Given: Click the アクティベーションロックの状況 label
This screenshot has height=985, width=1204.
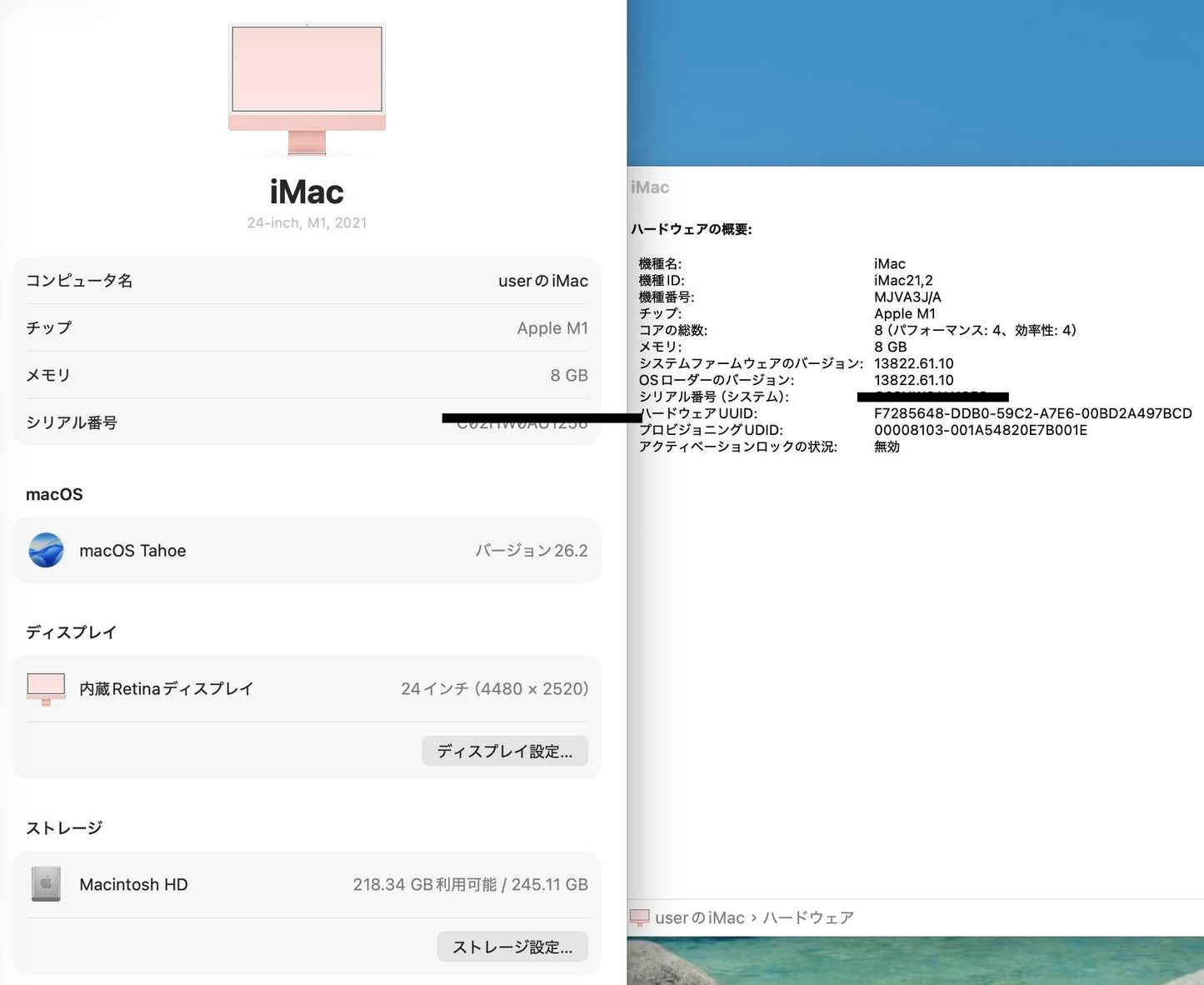Looking at the screenshot, I should pyautogui.click(x=738, y=447).
